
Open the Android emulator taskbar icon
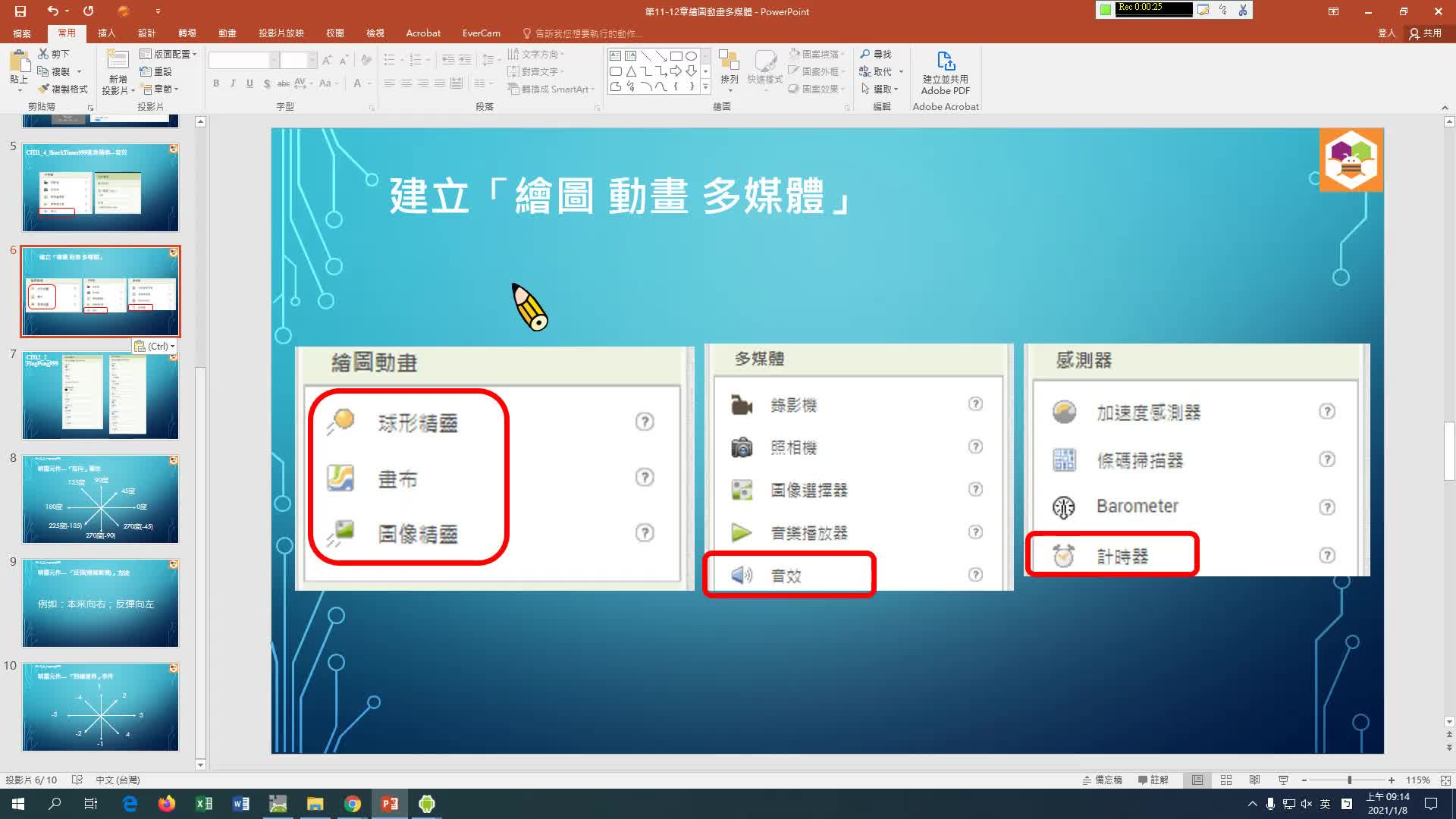coord(427,804)
